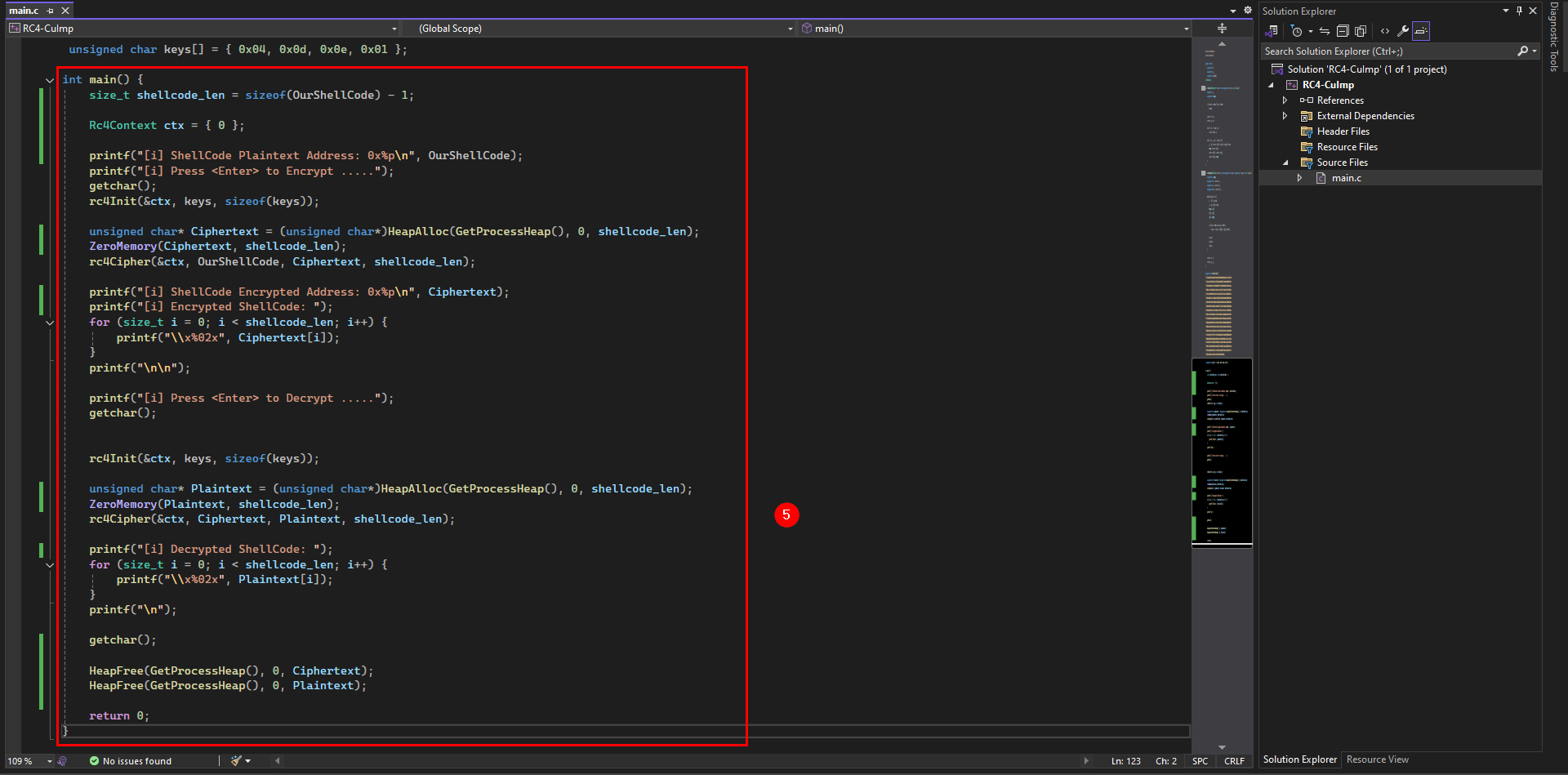
Task: Click into Search Solution Explorer field
Action: click(1388, 51)
